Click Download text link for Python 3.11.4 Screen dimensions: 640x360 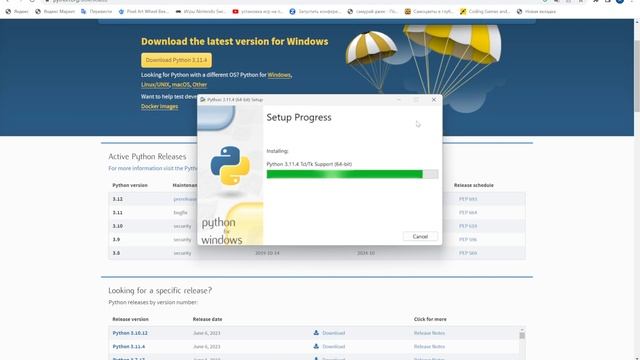[x=333, y=346]
